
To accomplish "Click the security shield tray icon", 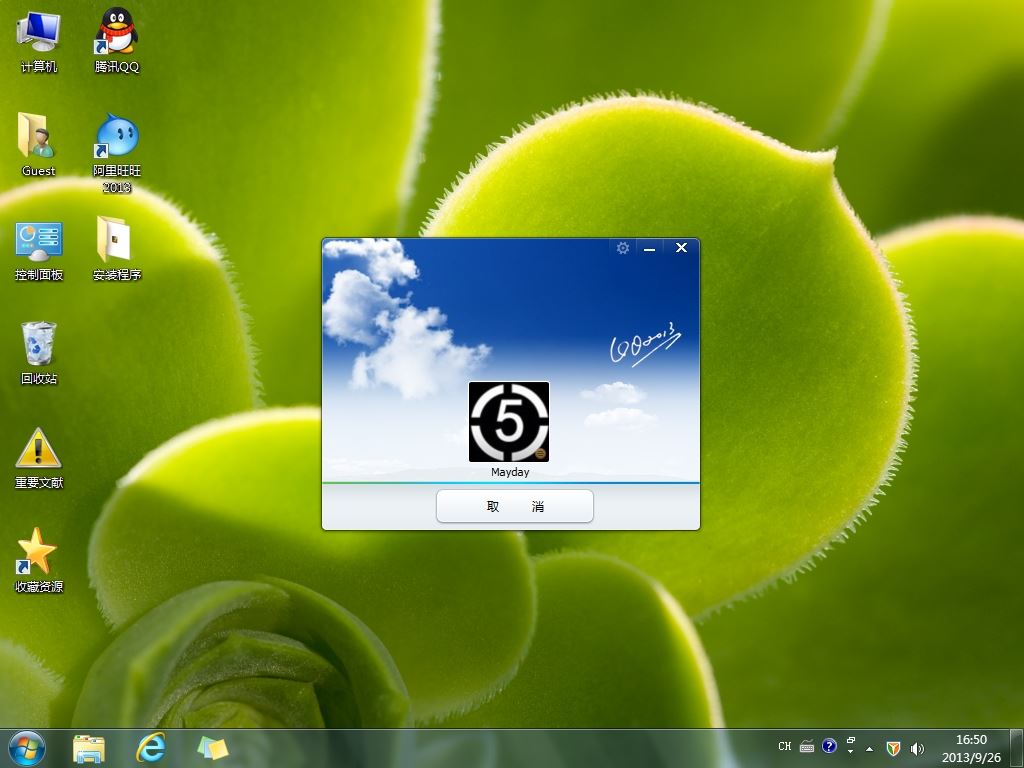I will [893, 748].
